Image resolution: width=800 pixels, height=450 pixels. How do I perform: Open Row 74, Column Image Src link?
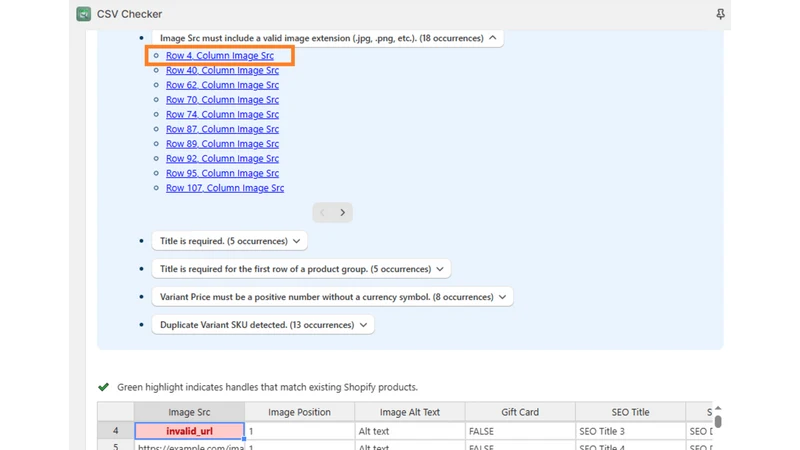tap(222, 115)
